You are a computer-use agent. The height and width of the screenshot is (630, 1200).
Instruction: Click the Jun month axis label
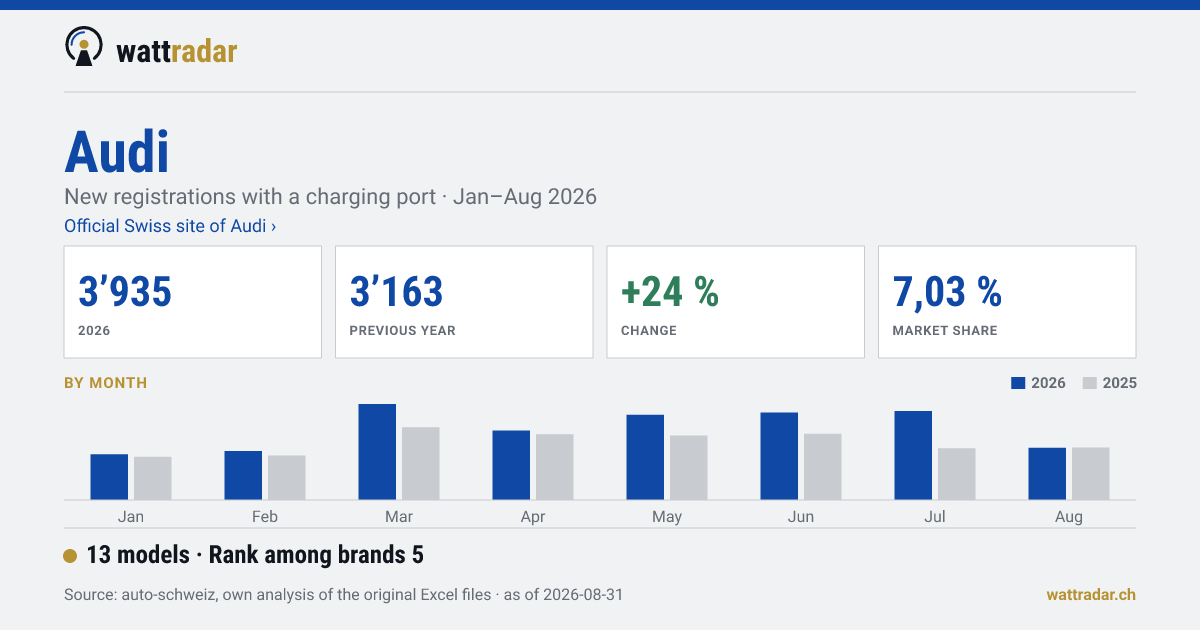801,517
